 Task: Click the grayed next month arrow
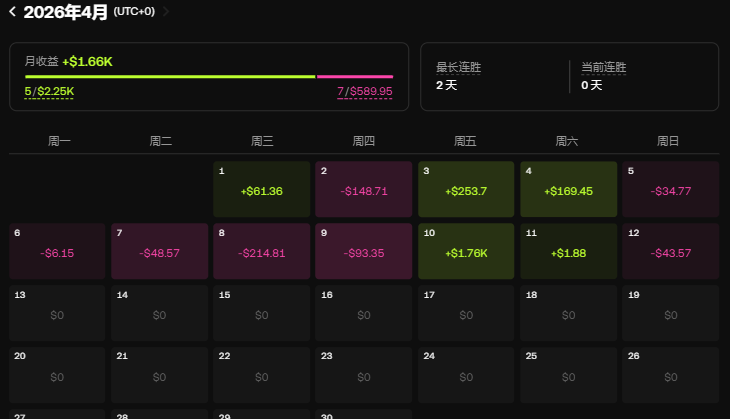click(166, 12)
